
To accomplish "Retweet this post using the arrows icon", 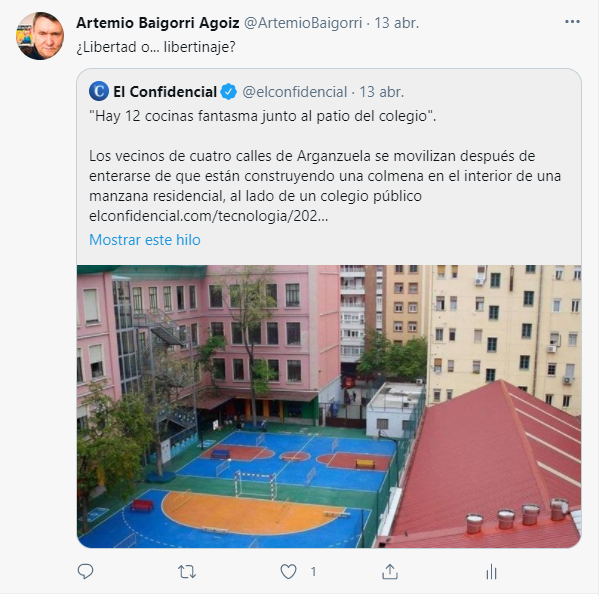I will [187, 572].
